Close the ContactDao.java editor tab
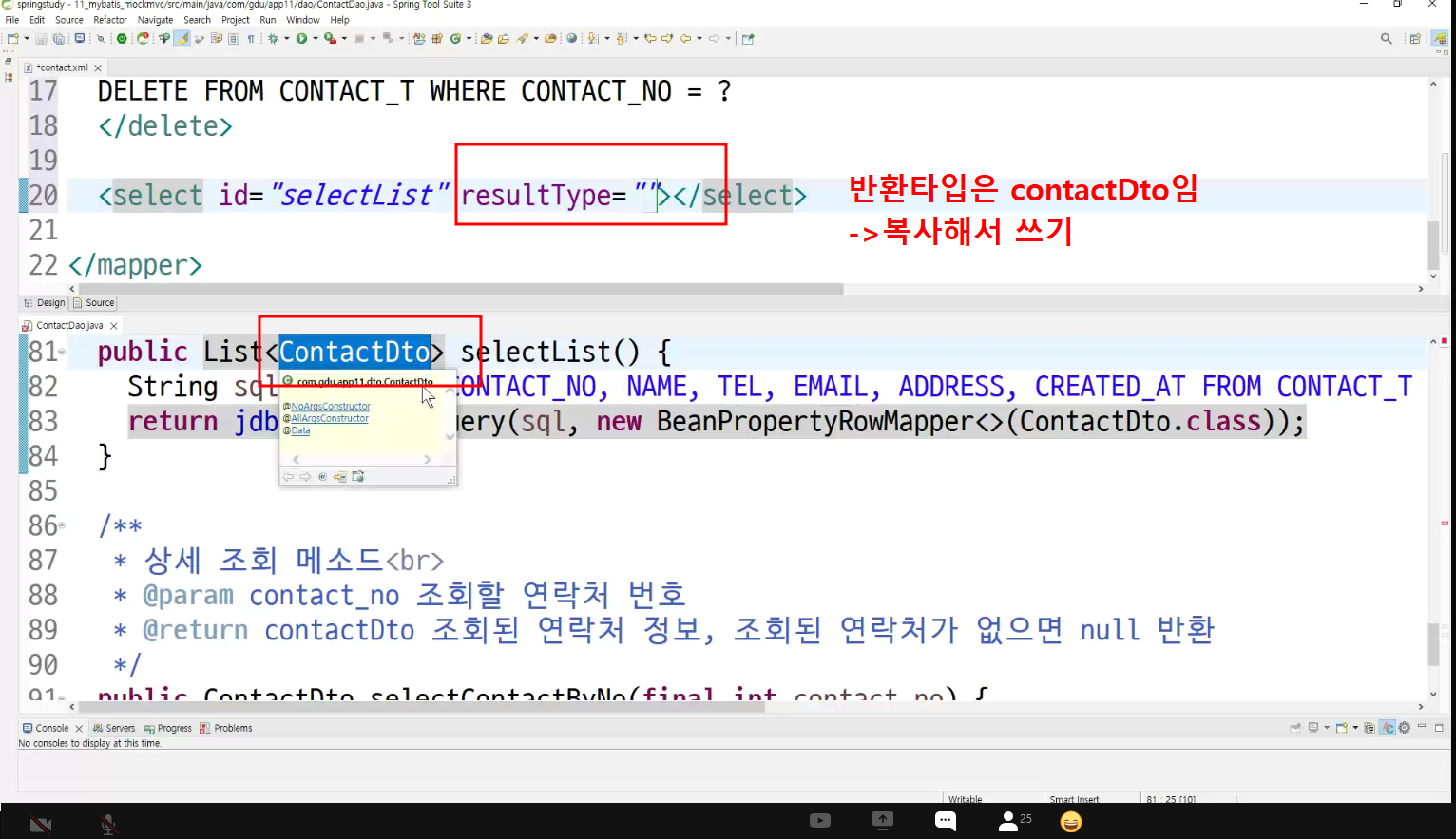Viewport: 1456px width, 839px height. click(x=114, y=326)
